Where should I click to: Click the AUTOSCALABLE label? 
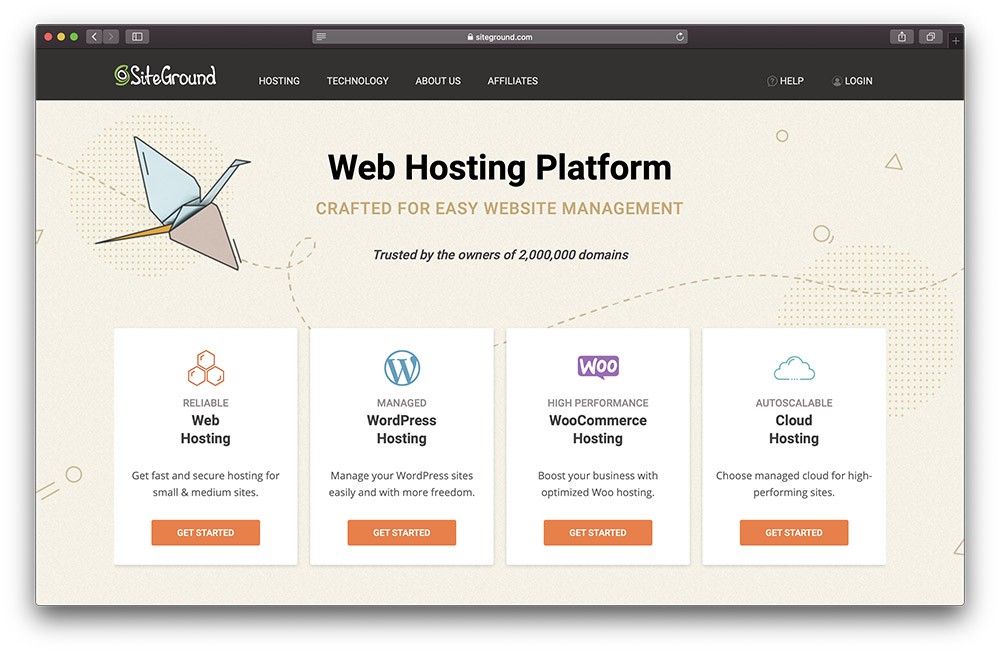794,403
